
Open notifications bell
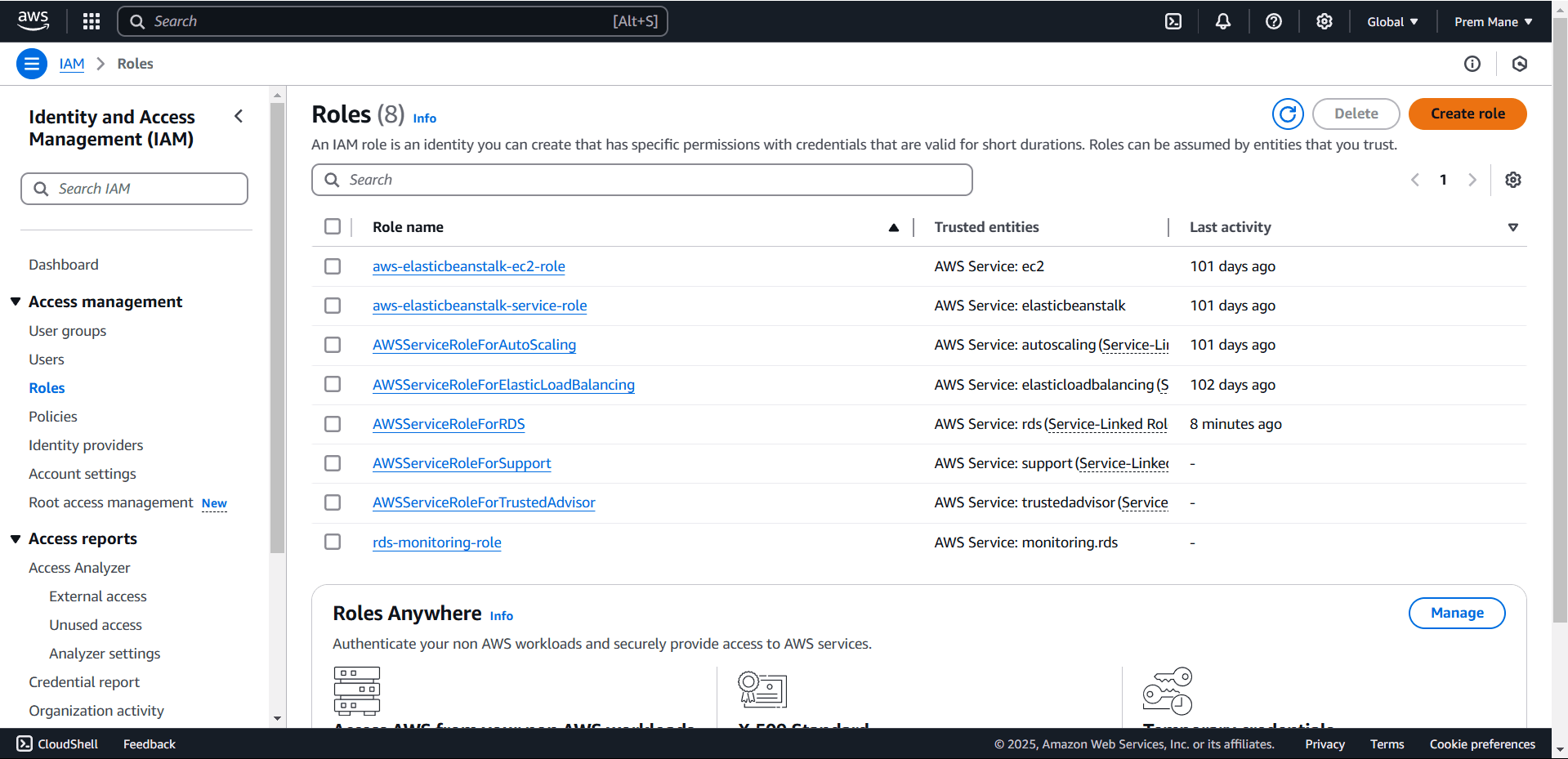point(1223,21)
